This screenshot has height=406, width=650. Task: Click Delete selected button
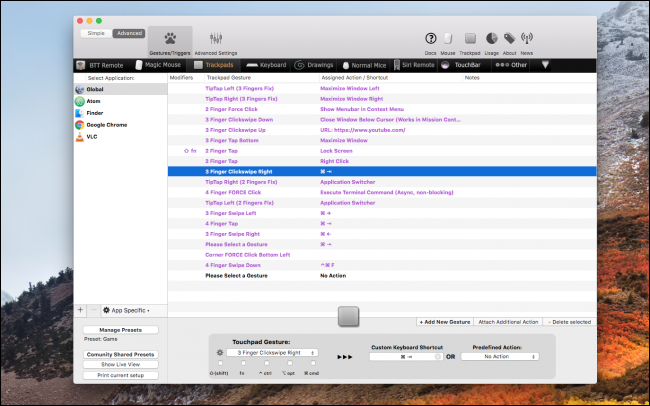click(x=570, y=322)
